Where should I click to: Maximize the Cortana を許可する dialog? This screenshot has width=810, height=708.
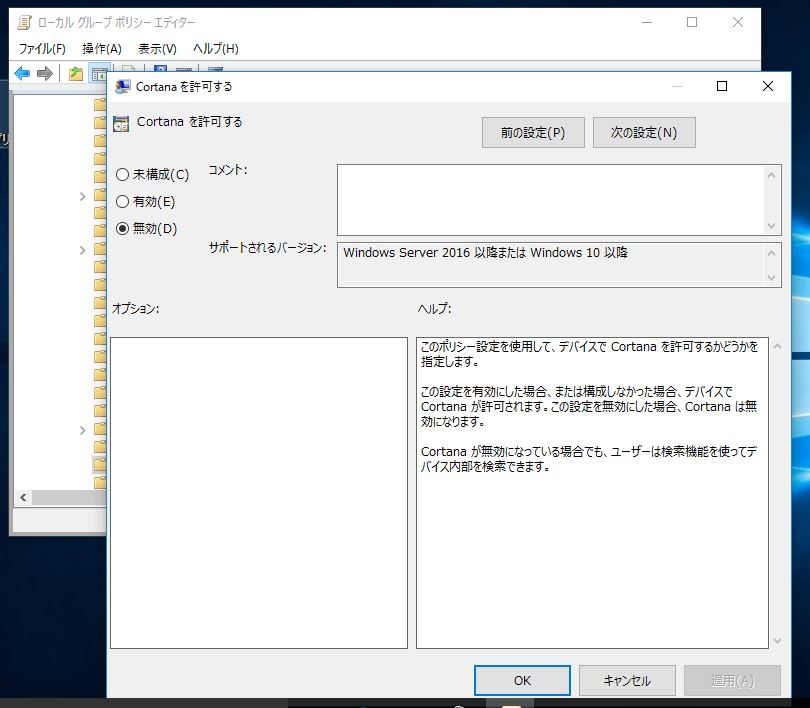722,86
